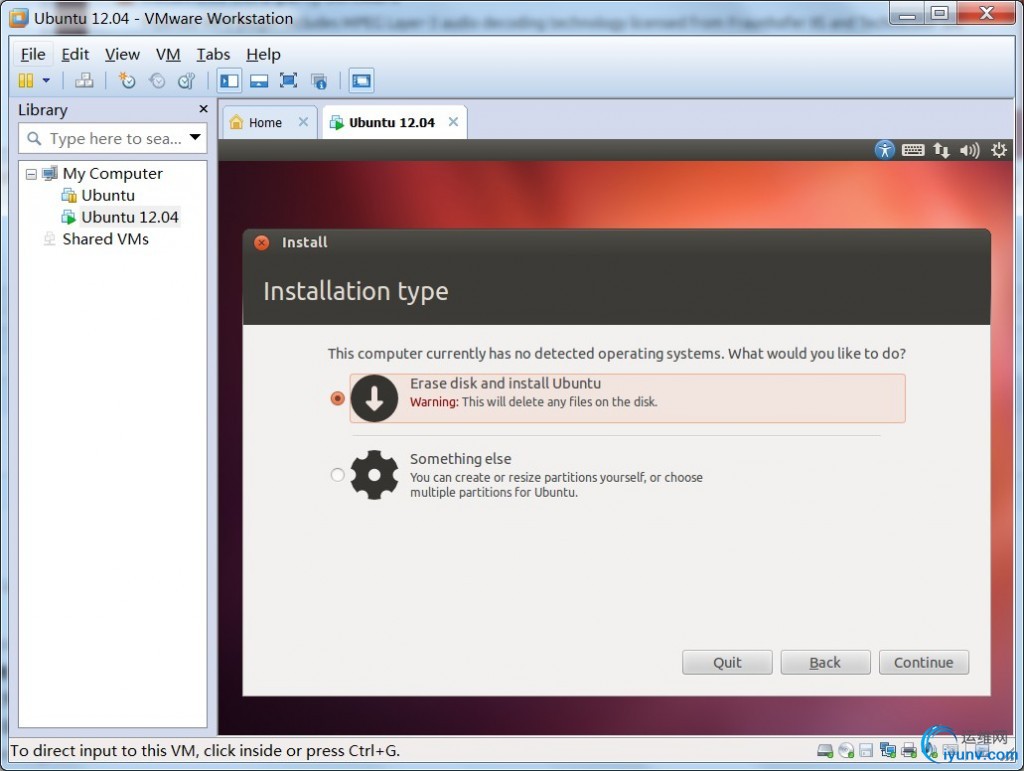This screenshot has height=771, width=1024.
Task: Select Erase disk and install Ubuntu radio
Action: [x=337, y=398]
